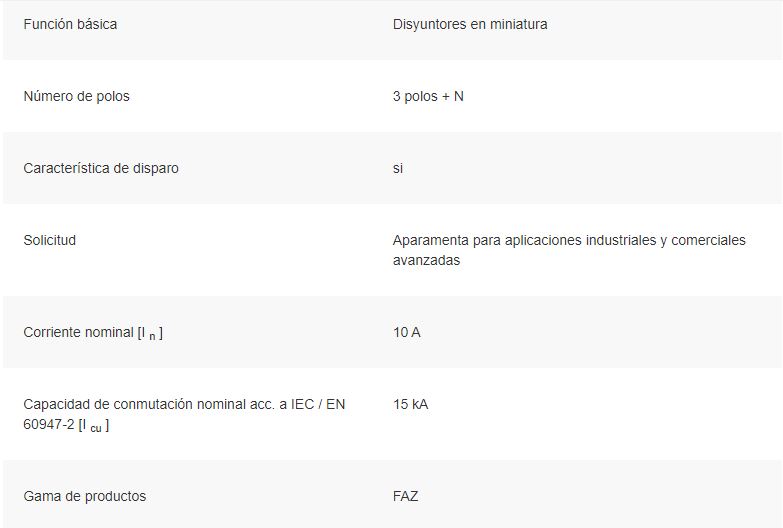Image resolution: width=783 pixels, height=528 pixels.
Task: Select the '10 A' value
Action: coord(406,332)
